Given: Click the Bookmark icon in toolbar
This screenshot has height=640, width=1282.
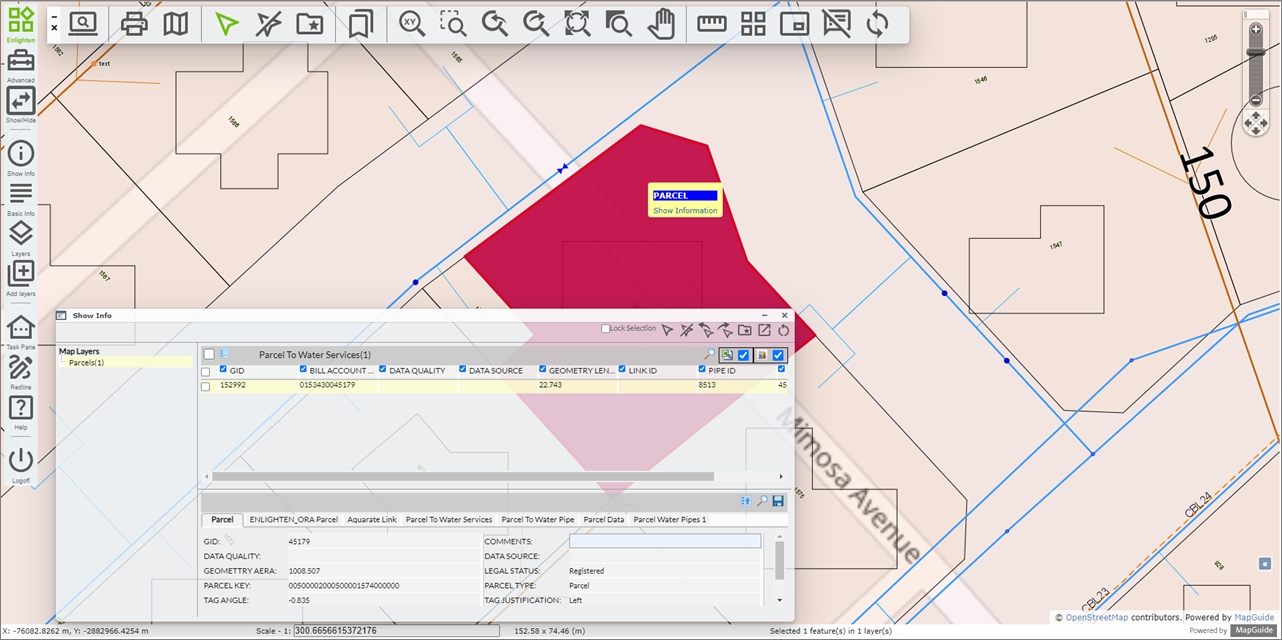Looking at the screenshot, I should 360,25.
